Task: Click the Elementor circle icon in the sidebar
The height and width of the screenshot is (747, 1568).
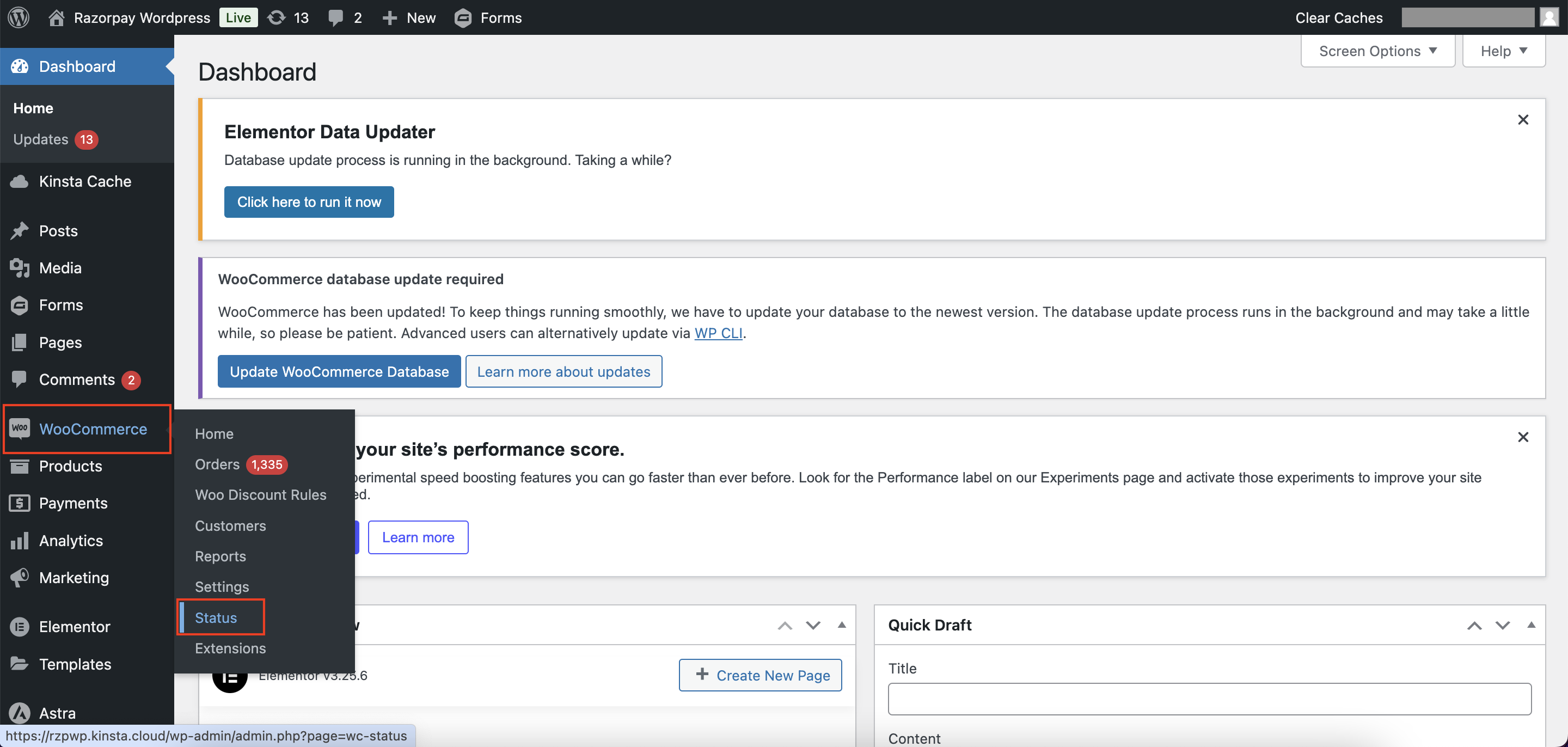Action: point(20,627)
